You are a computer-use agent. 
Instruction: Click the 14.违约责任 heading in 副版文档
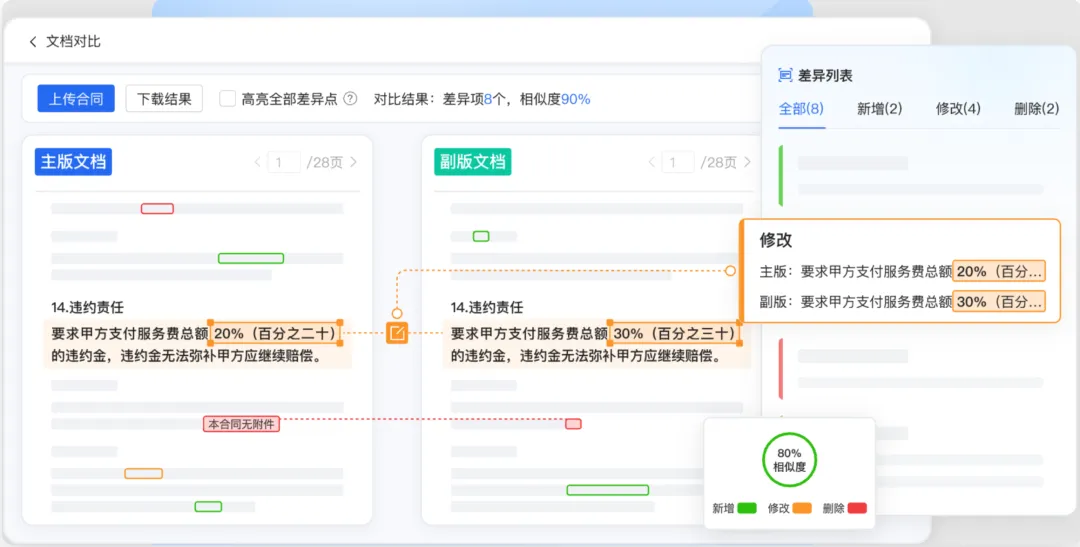[x=487, y=307]
